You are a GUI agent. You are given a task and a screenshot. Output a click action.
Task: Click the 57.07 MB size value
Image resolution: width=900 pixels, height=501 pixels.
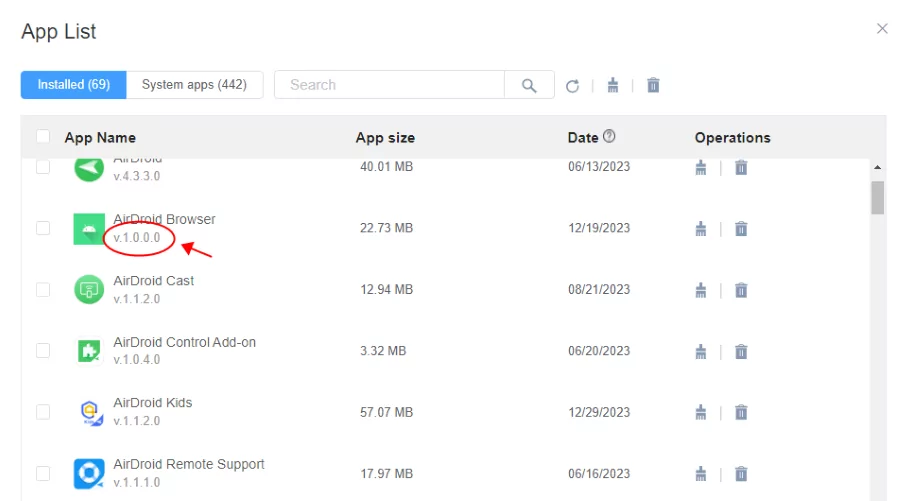tap(386, 412)
